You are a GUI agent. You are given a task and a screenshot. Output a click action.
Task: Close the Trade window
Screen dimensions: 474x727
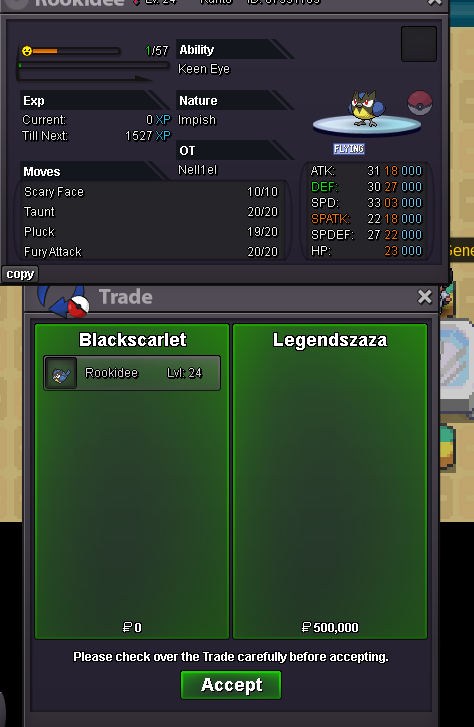pos(424,297)
